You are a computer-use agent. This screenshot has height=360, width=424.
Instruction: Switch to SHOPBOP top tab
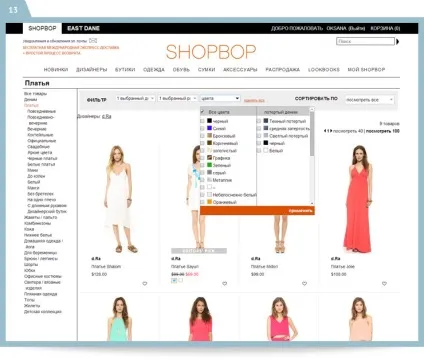(x=42, y=28)
